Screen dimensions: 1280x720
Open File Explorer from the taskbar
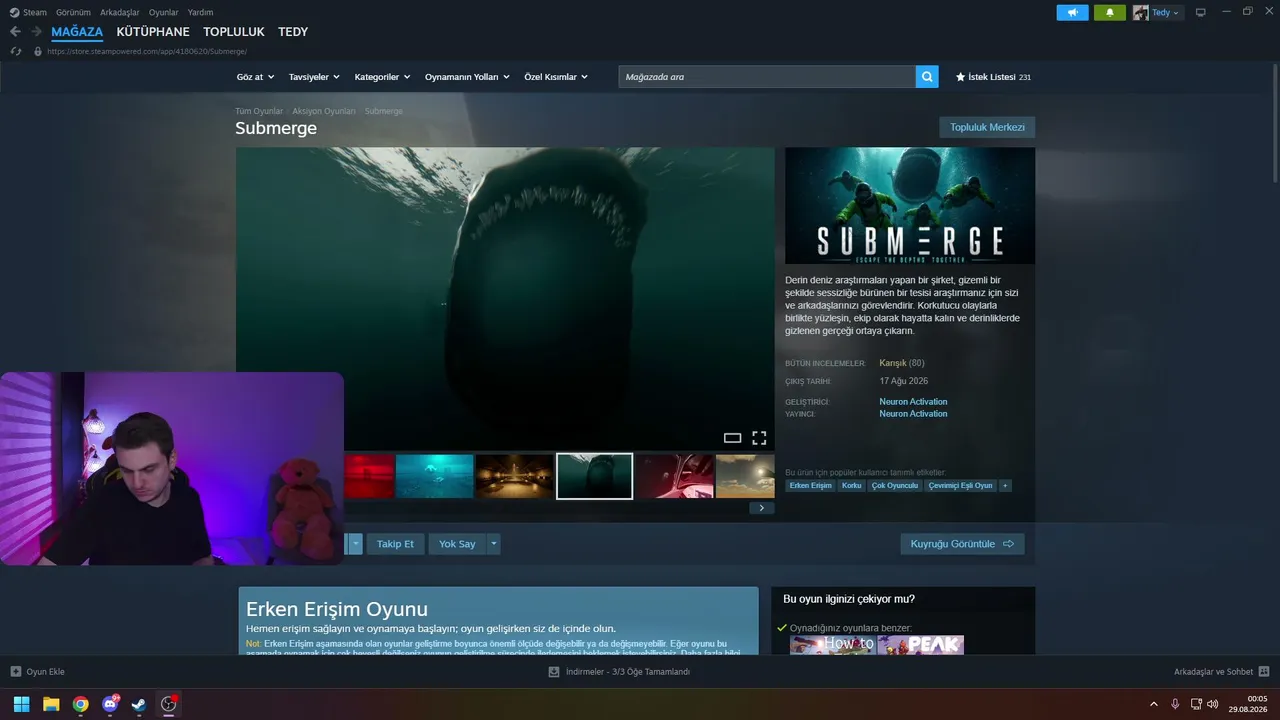(x=51, y=704)
